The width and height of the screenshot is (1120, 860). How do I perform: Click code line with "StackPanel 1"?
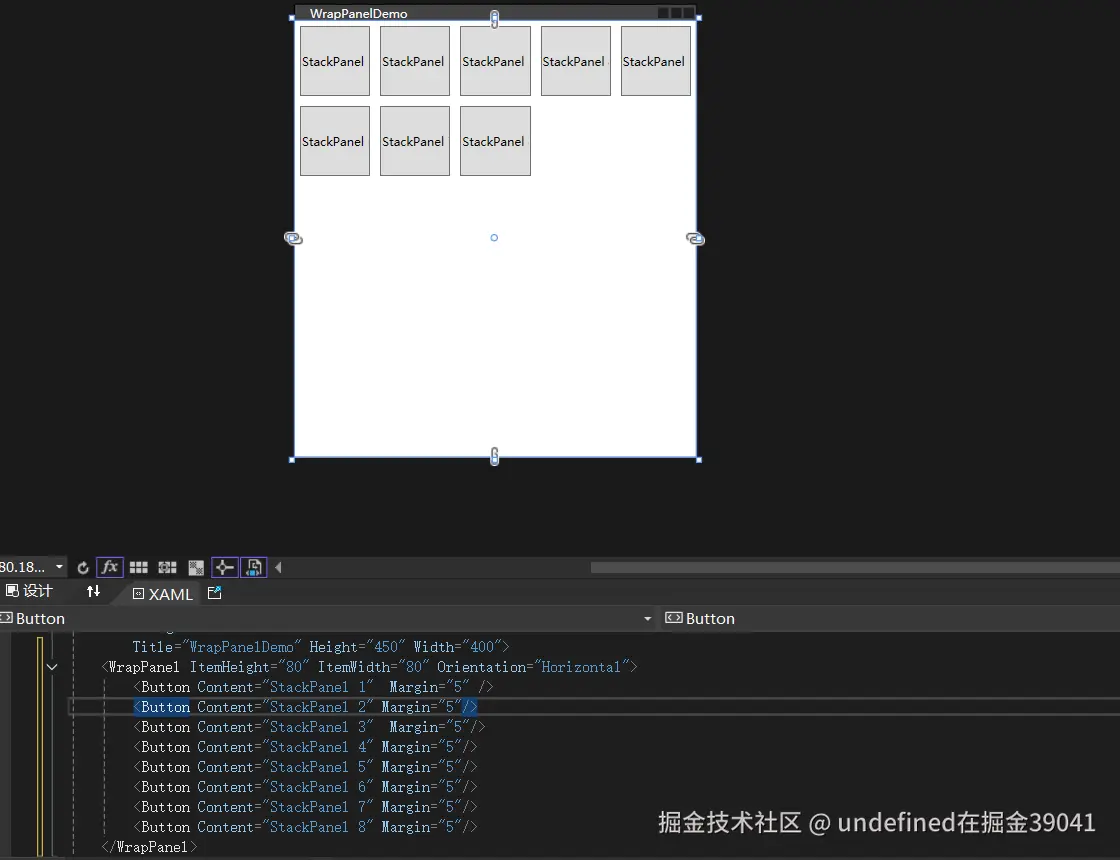click(313, 687)
